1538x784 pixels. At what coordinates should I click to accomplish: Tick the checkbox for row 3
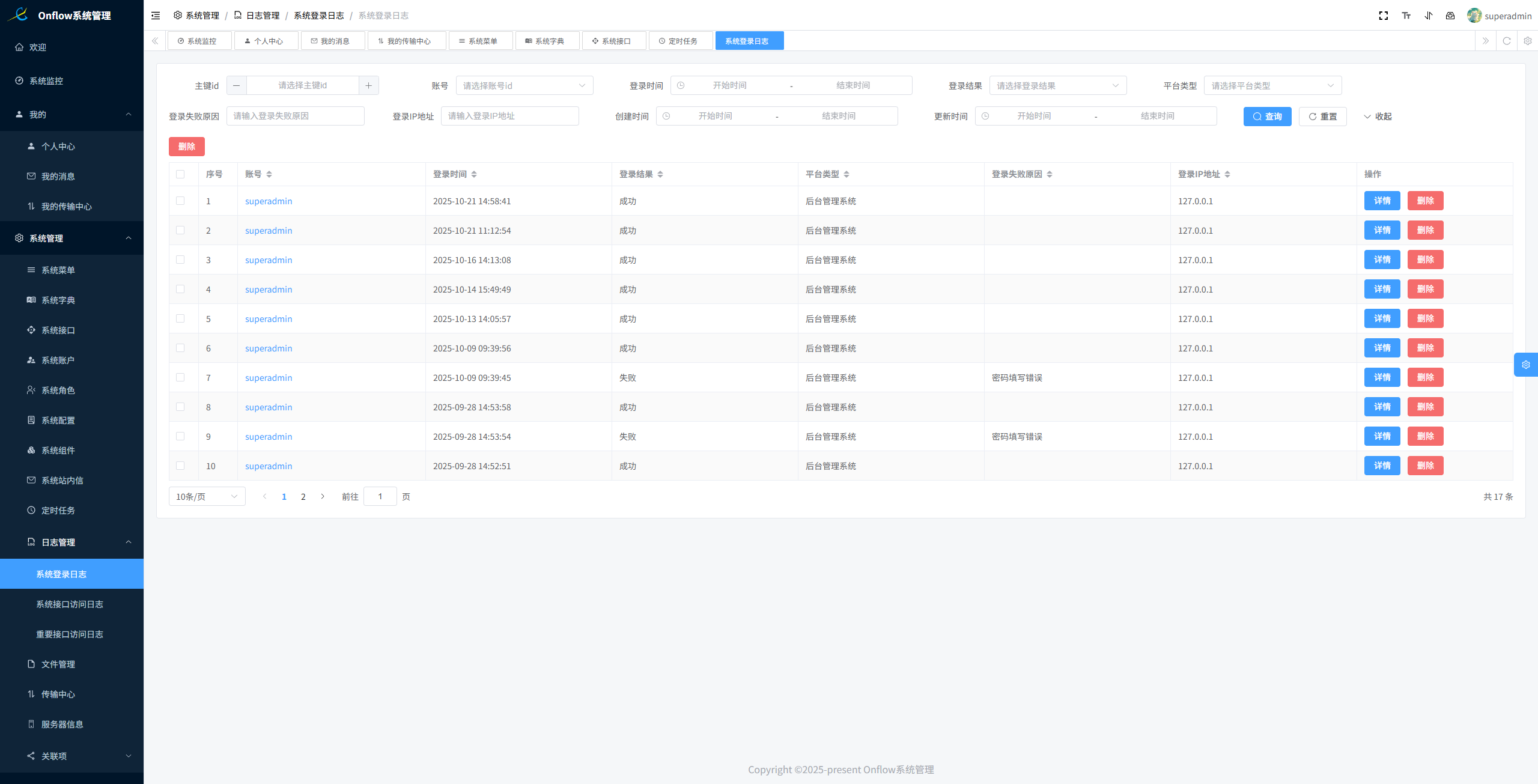coord(180,260)
